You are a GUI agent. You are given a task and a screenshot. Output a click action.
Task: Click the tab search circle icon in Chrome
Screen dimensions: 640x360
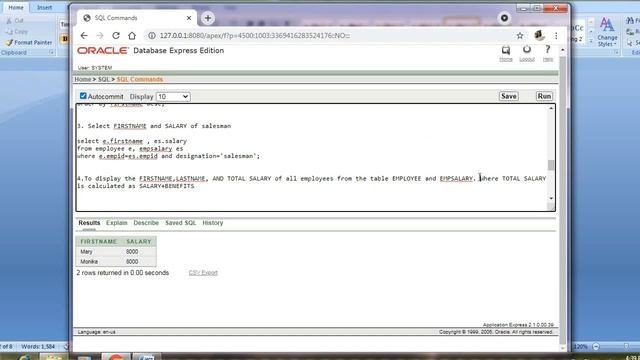(504, 18)
